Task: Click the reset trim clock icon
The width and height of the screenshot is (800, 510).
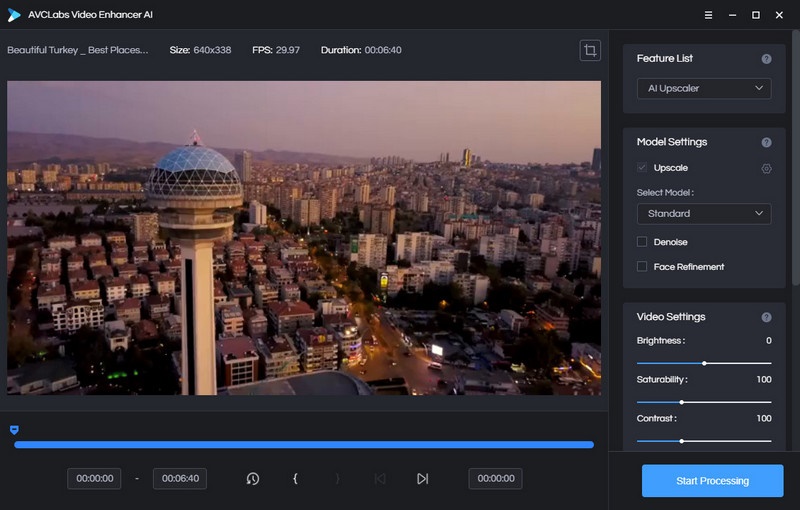Action: click(253, 479)
